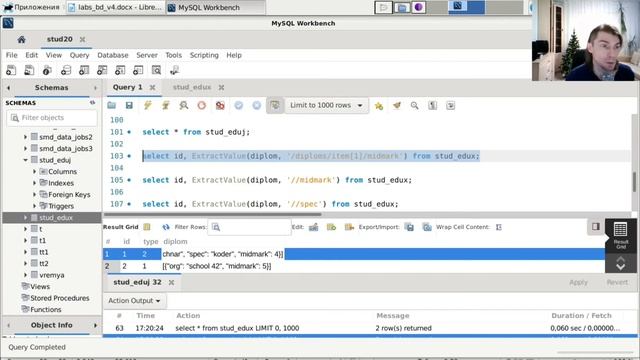The height and width of the screenshot is (360, 640).
Task: Open the Query menu
Action: click(79, 55)
